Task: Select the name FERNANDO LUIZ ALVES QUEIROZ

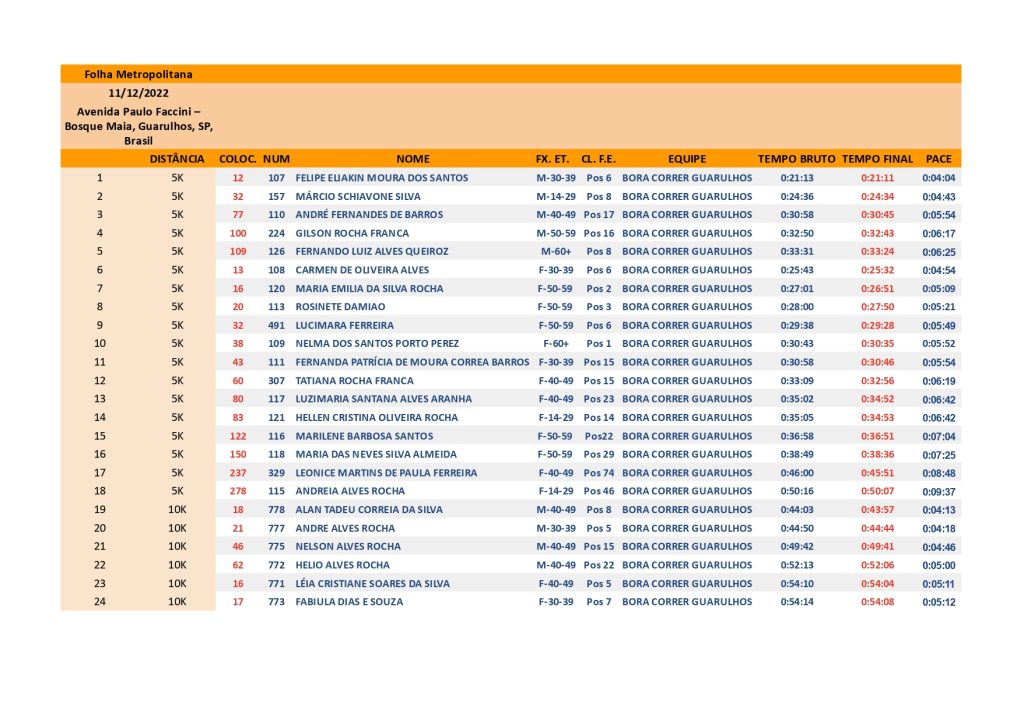Action: pyautogui.click(x=372, y=251)
